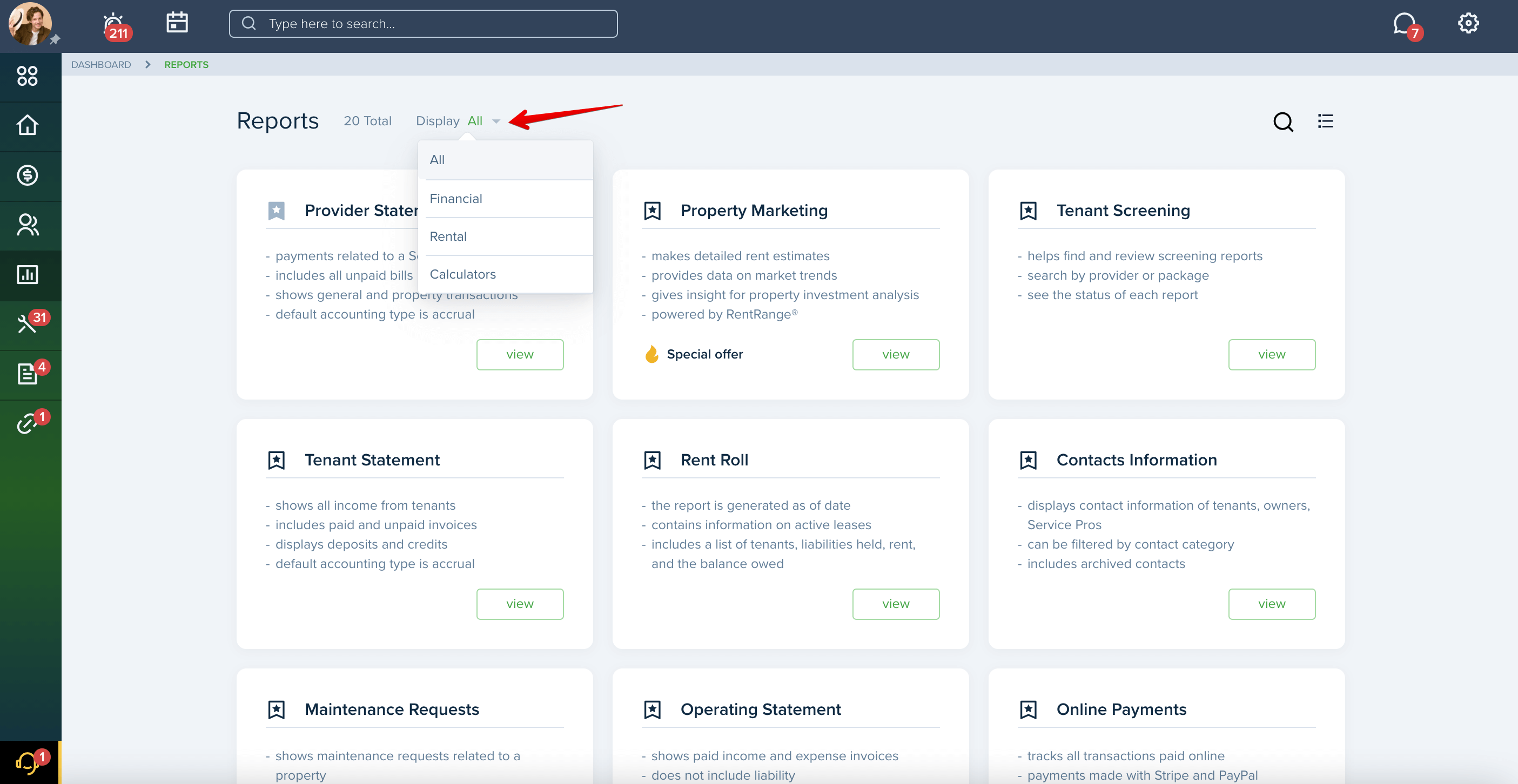Open the properties home icon in sidebar
This screenshot has height=784, width=1518.
point(27,125)
